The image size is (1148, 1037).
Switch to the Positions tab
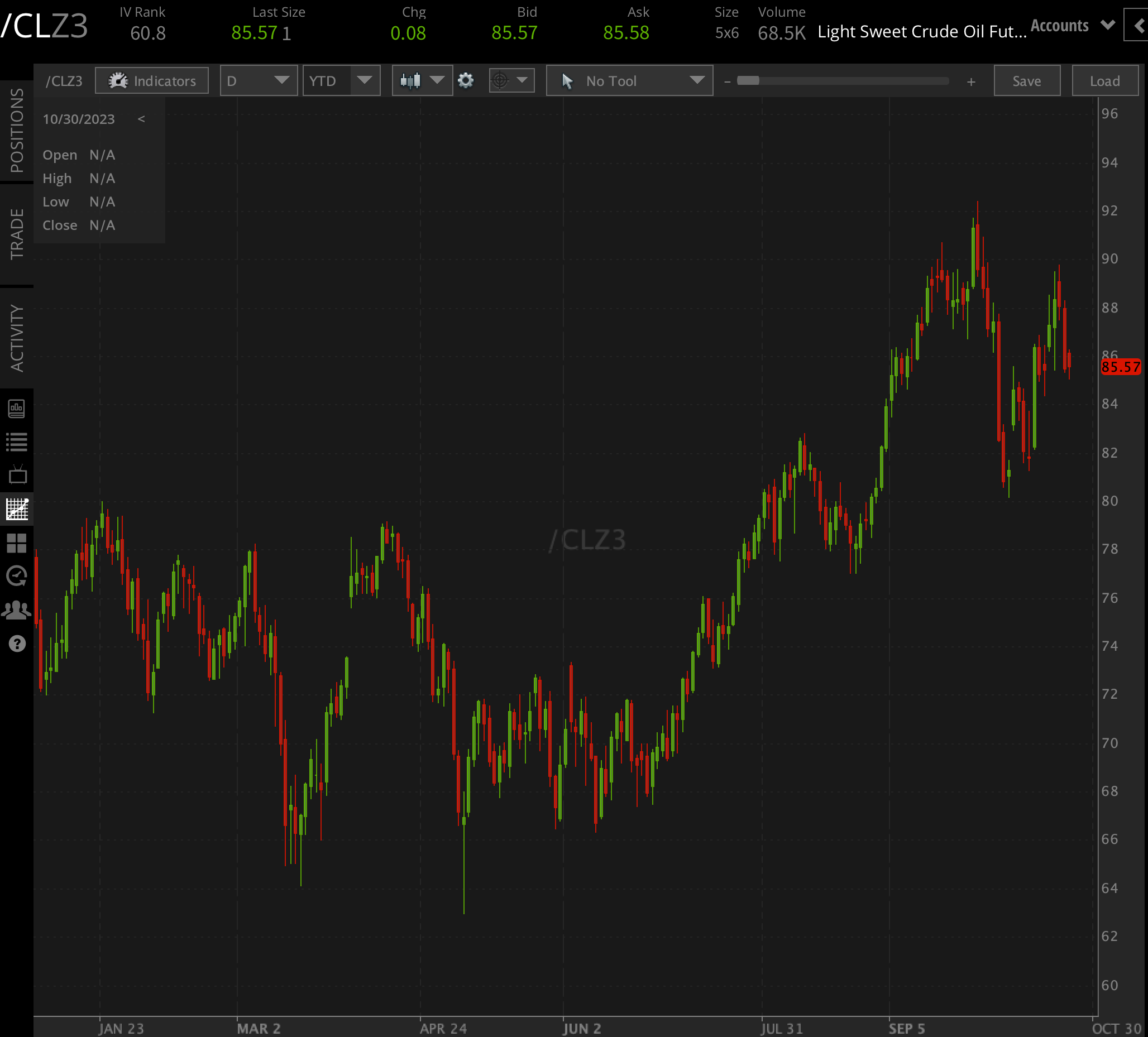(x=17, y=131)
